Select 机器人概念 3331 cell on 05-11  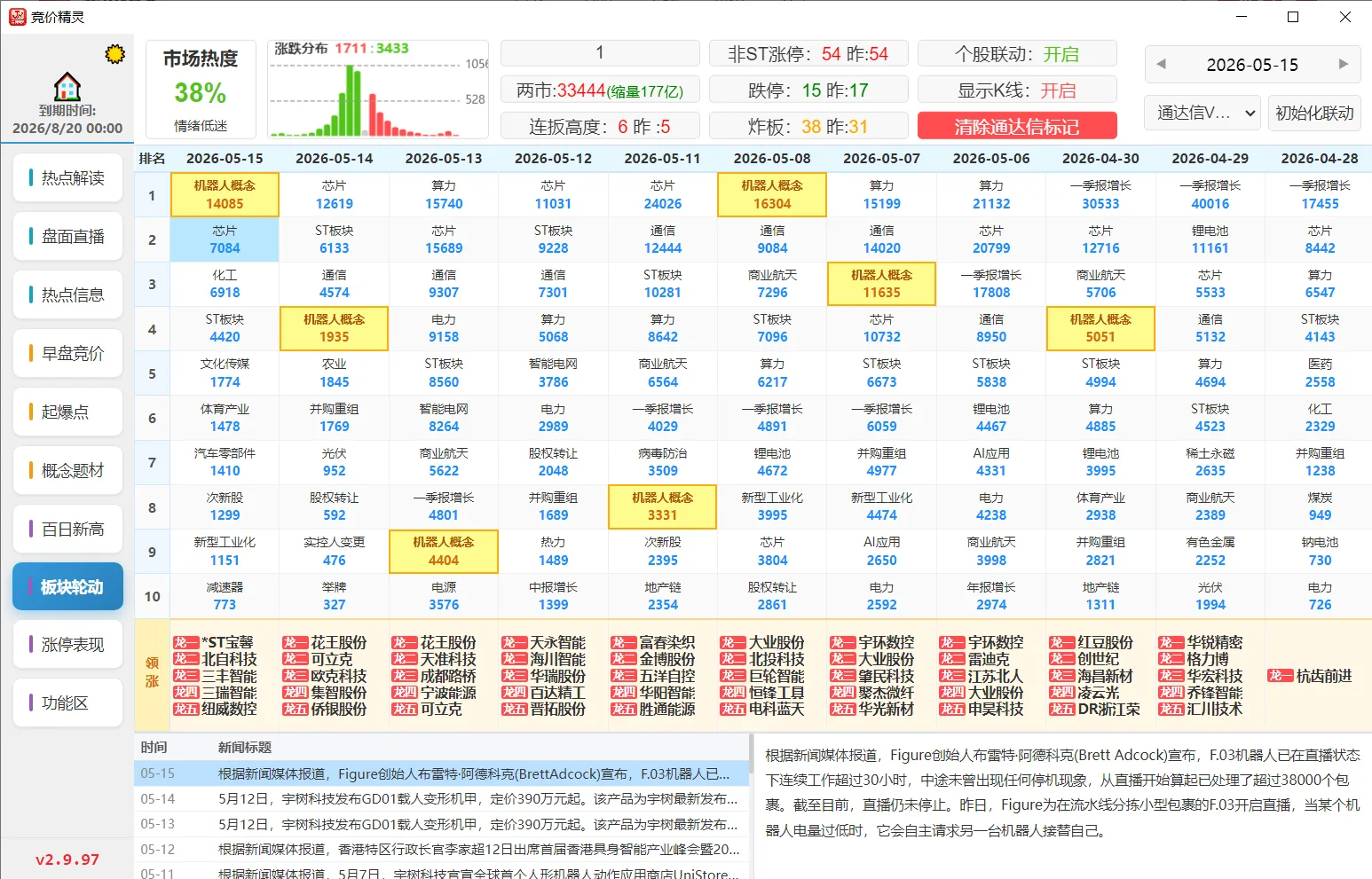click(x=662, y=506)
